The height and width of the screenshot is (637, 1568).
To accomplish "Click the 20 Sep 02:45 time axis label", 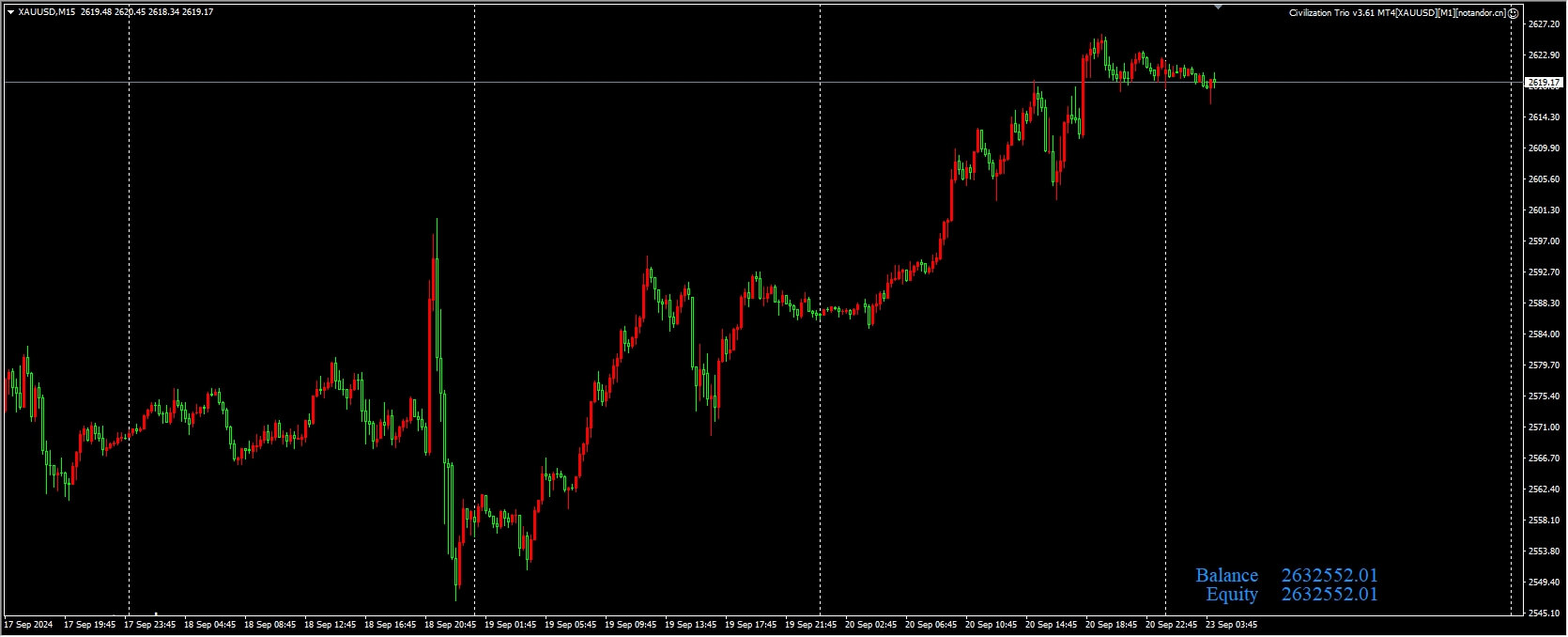I will [x=871, y=624].
